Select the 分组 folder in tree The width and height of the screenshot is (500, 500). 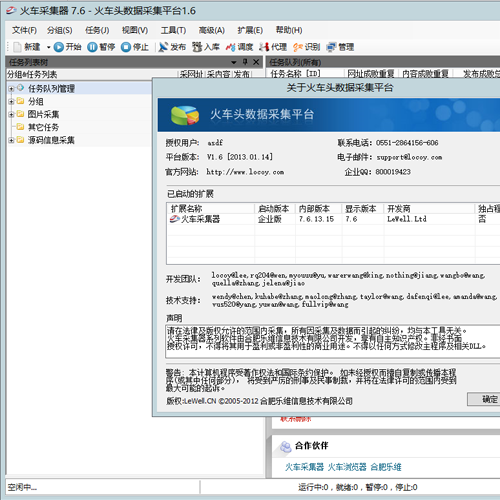pyautogui.click(x=35, y=101)
